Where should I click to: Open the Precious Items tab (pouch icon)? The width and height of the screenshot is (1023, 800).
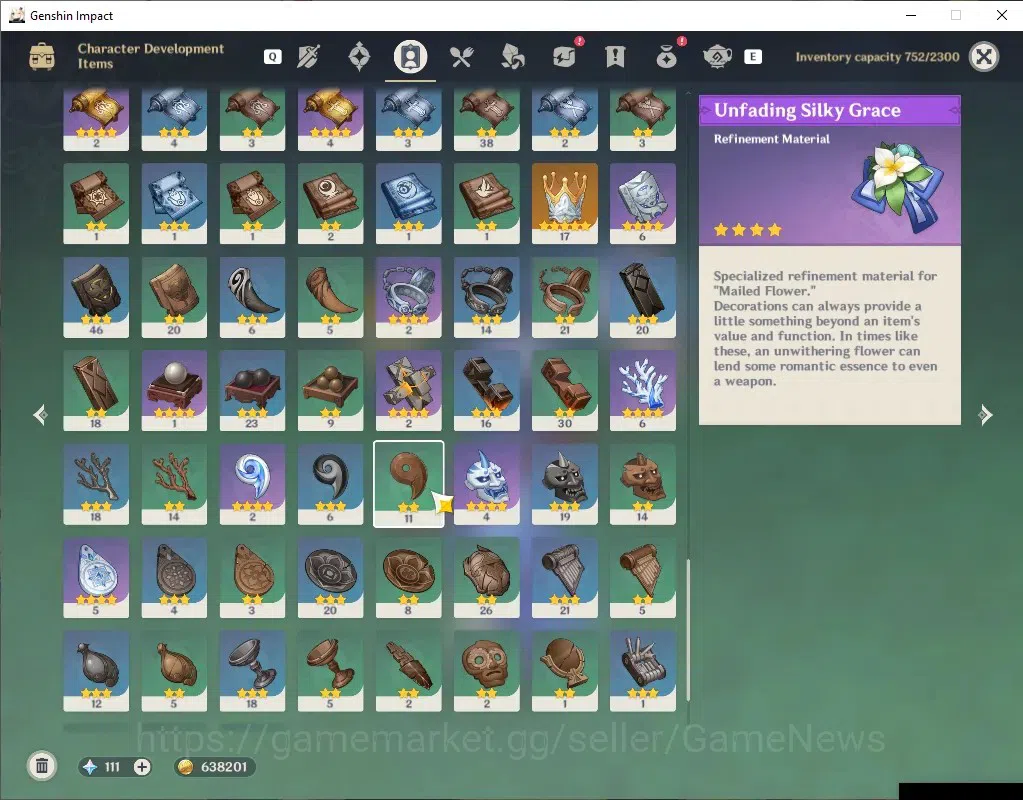[667, 56]
